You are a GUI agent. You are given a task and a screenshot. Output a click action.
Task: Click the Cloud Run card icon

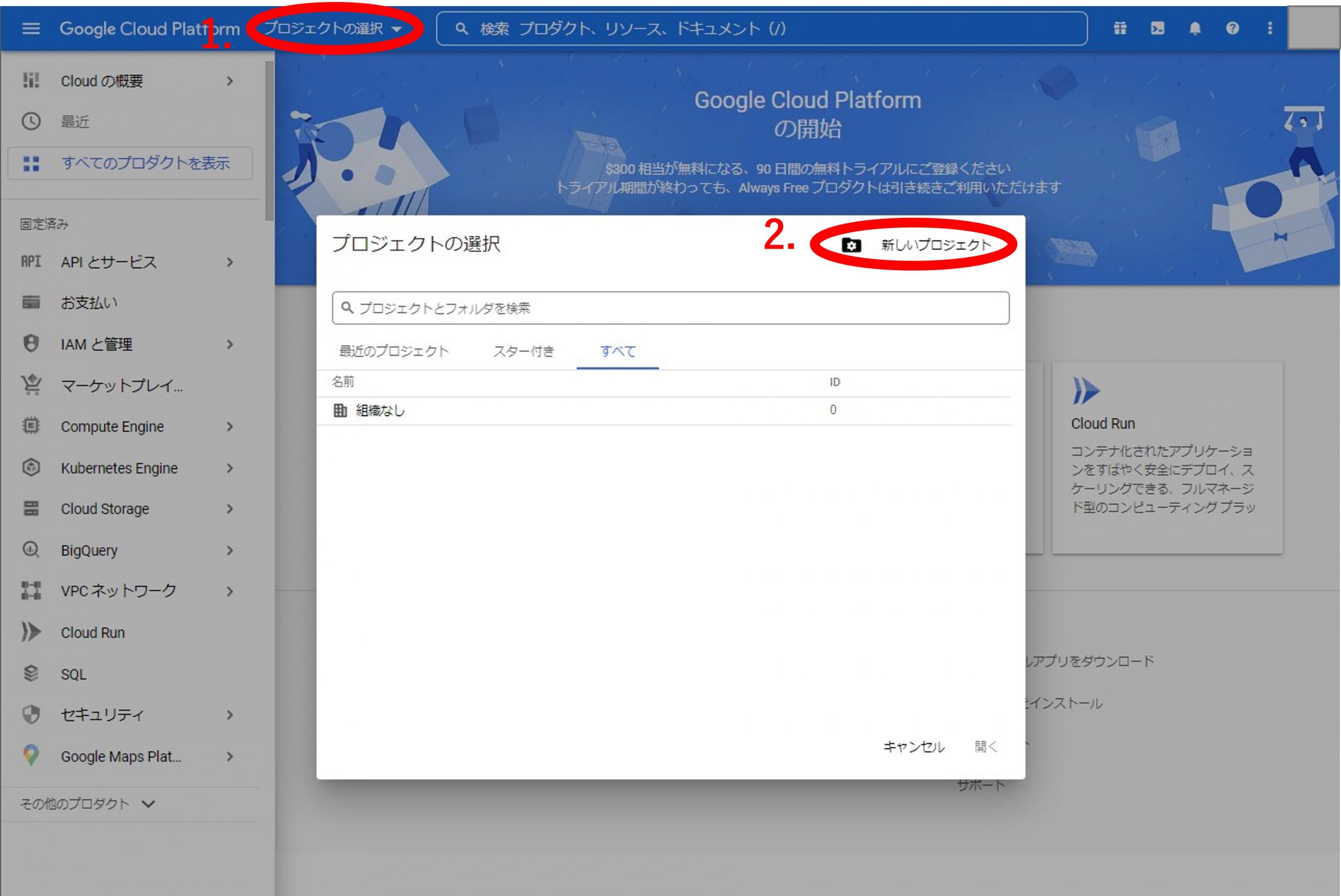(1086, 391)
